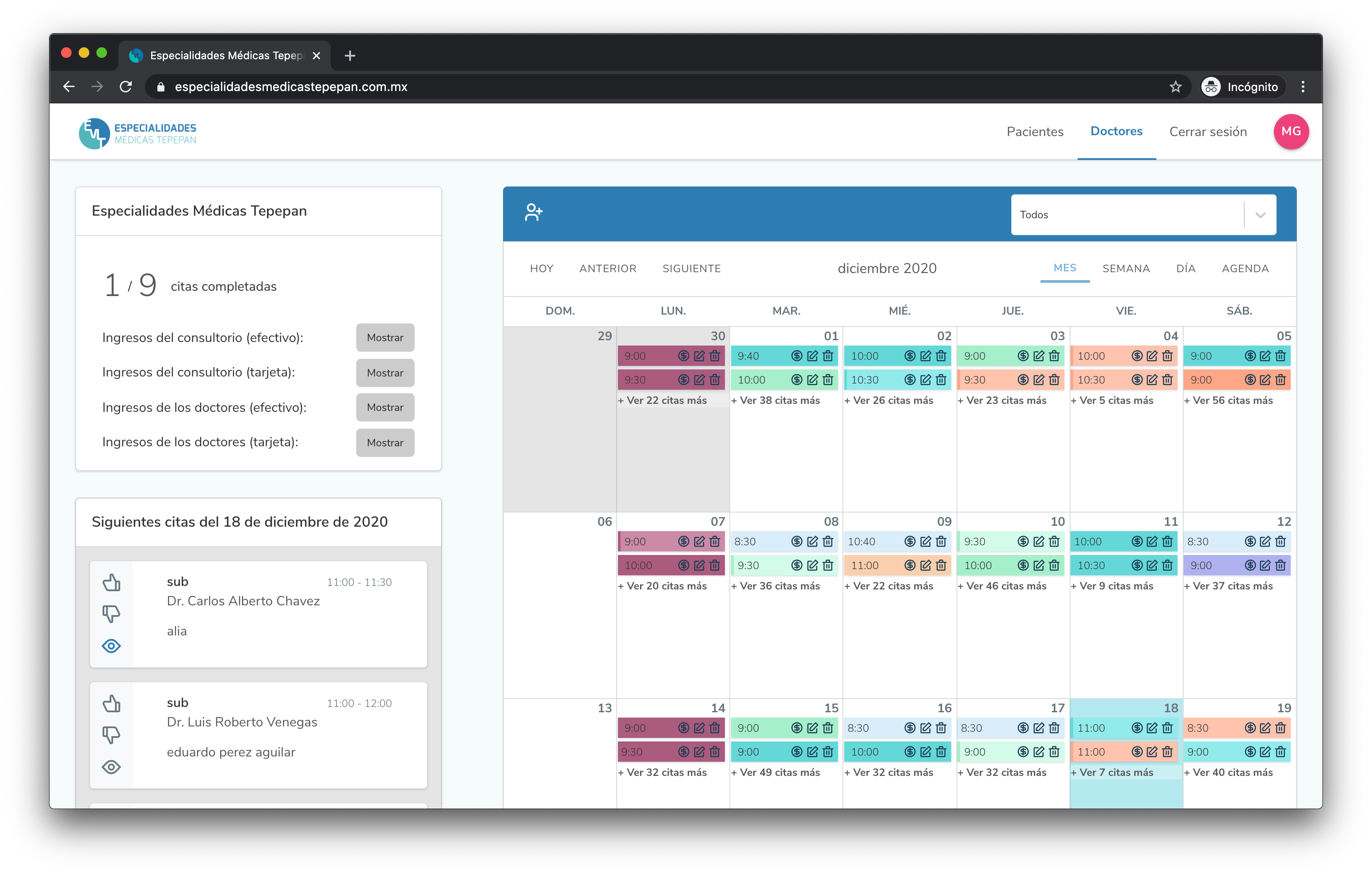Viewport: 1372px width, 874px height.
Task: Open a new browser tab
Action: coord(350,55)
